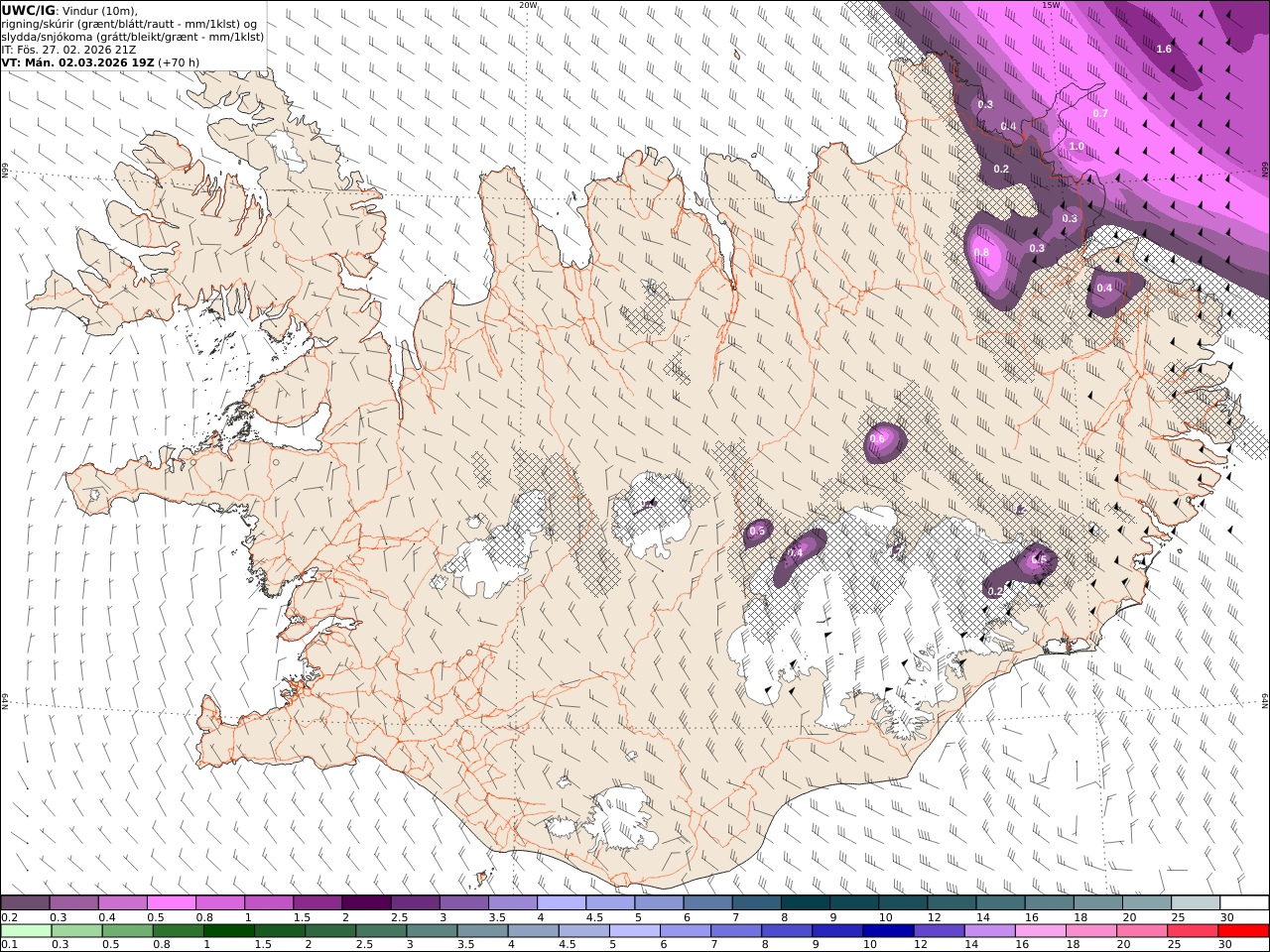Pick light pink lower legend swatch labeled 16

1039,931
